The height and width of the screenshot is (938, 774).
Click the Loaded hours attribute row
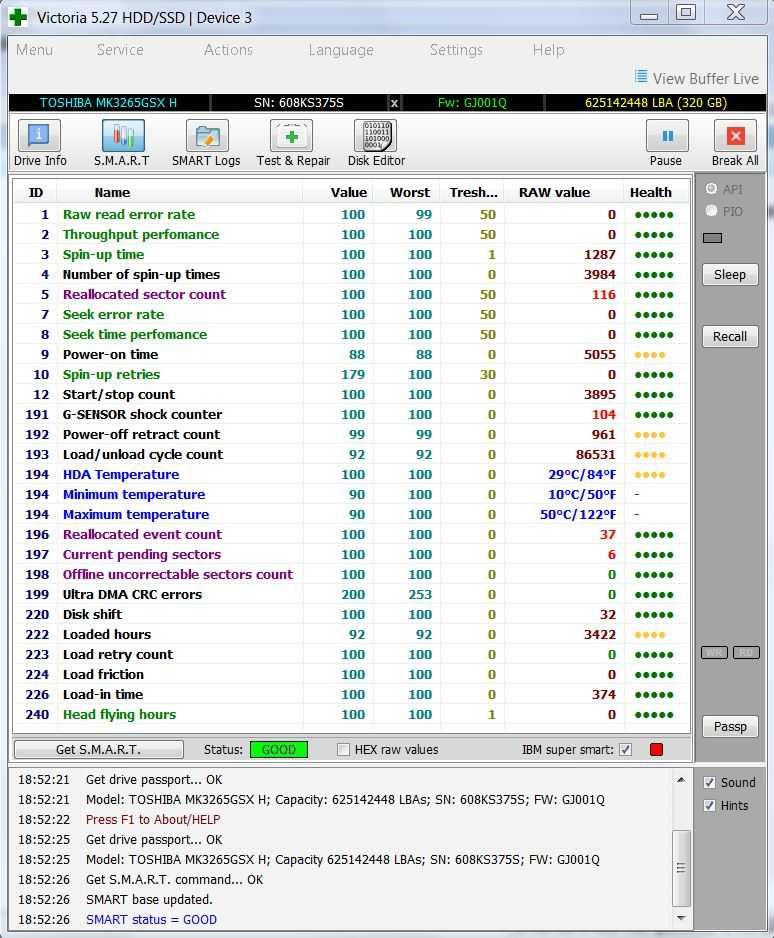click(x=351, y=634)
